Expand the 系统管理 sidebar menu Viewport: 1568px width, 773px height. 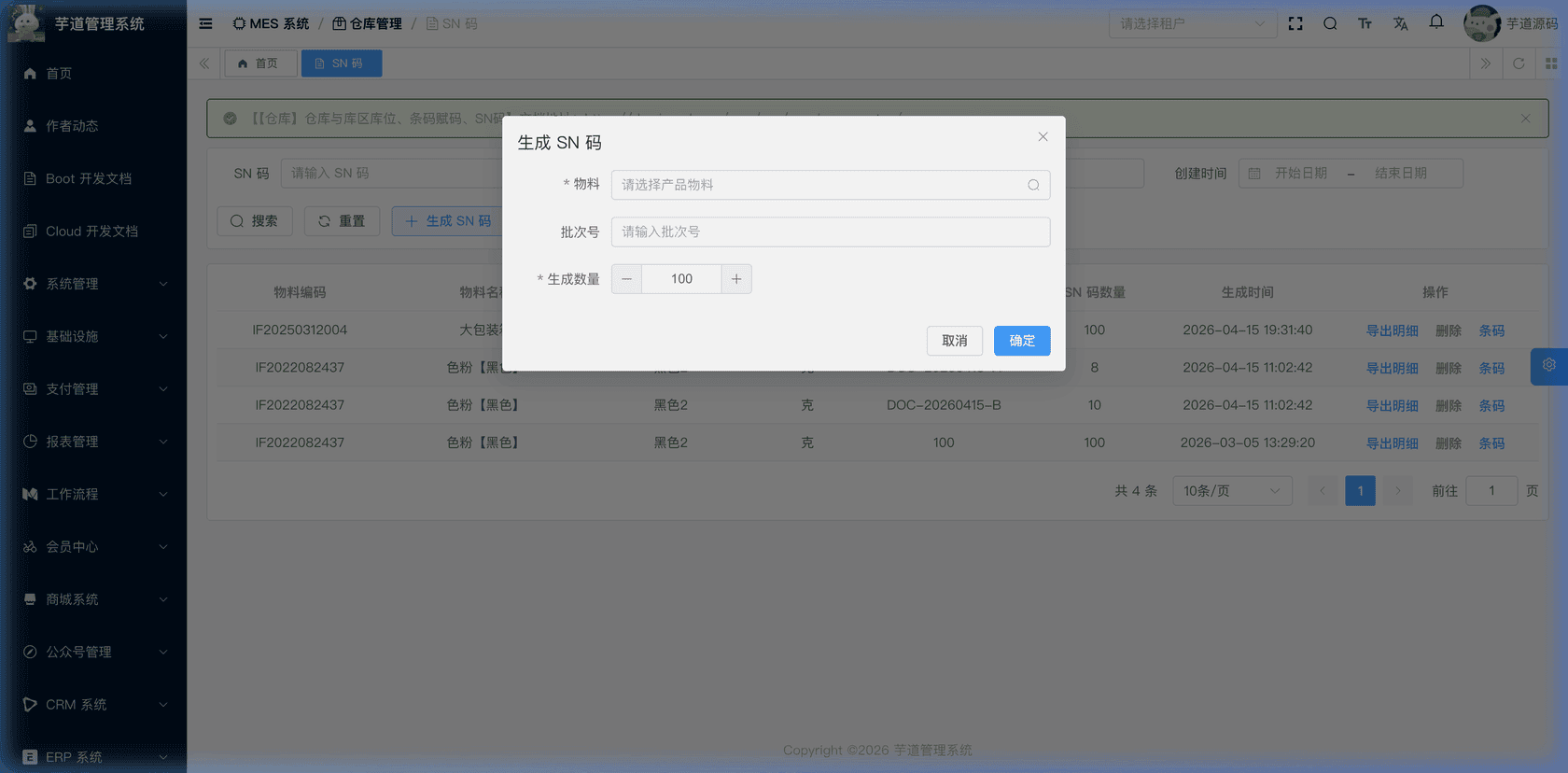(93, 284)
